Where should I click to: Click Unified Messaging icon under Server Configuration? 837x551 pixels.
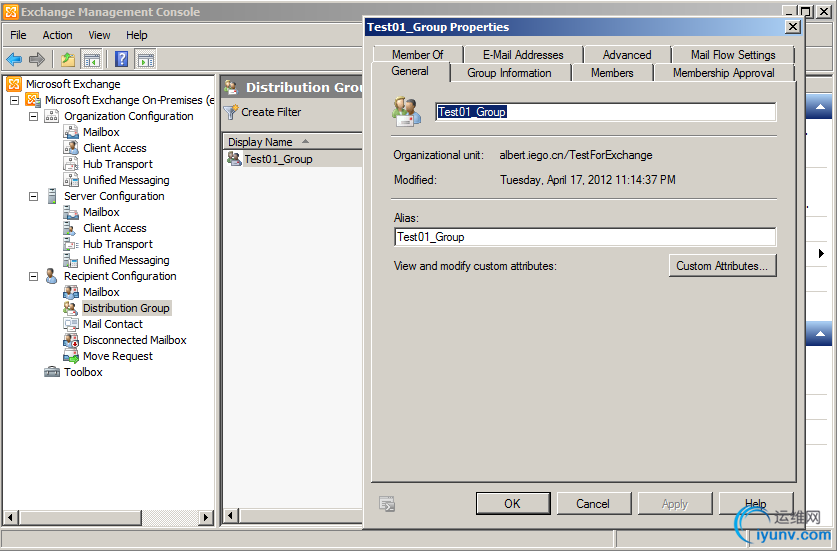[x=71, y=260]
